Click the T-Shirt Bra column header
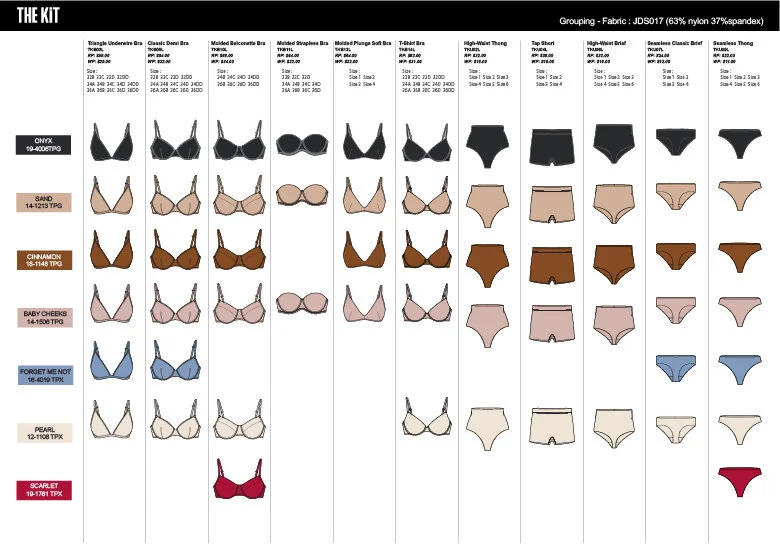This screenshot has height=544, width=780. click(x=412, y=43)
